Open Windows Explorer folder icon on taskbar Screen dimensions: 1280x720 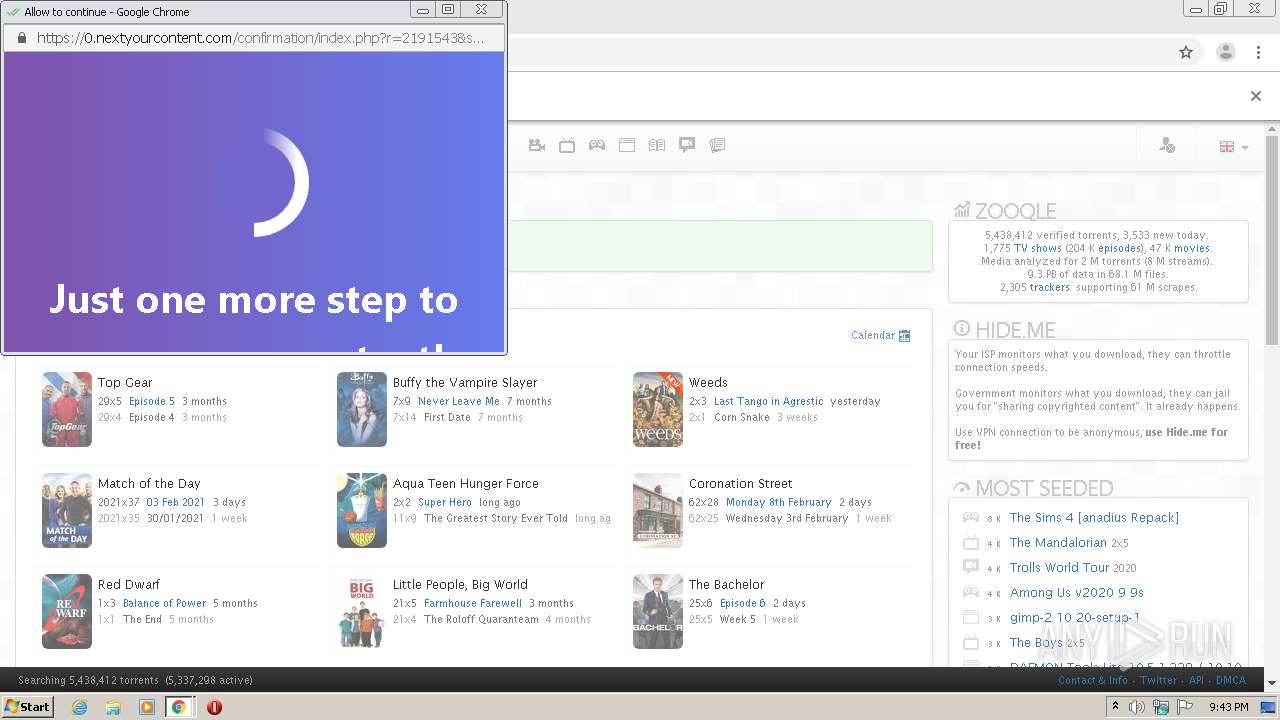point(113,707)
